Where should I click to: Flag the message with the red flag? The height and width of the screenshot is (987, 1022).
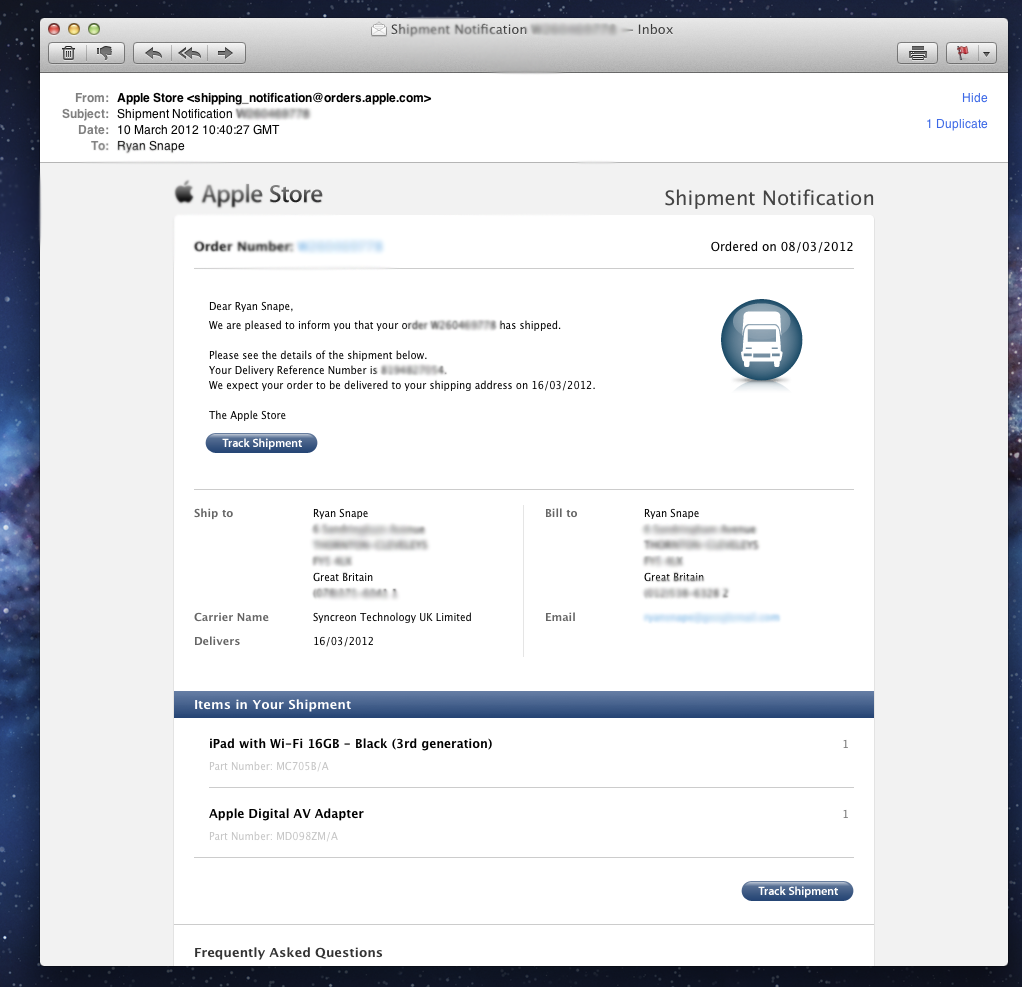click(x=962, y=53)
